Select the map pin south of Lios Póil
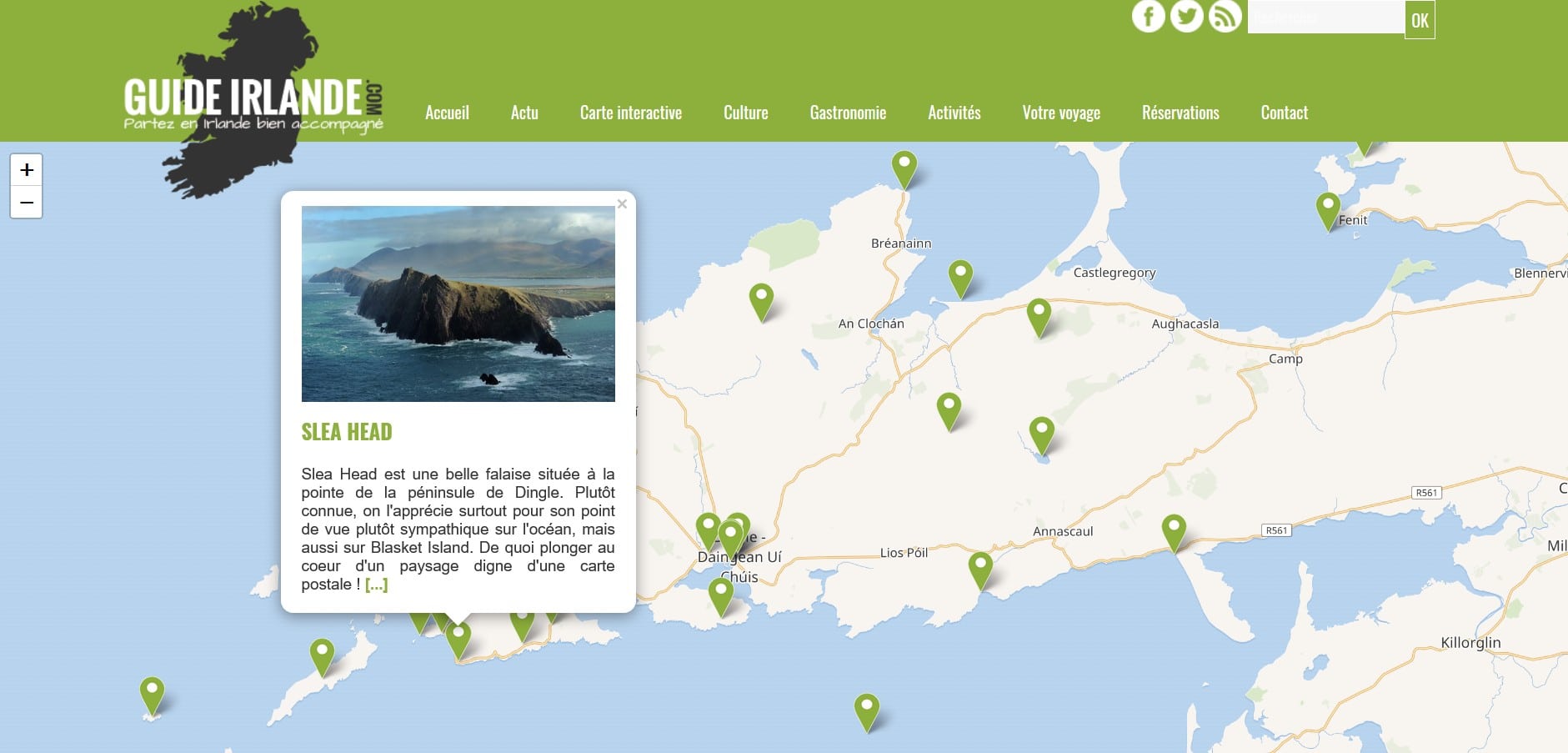1568x753 pixels. coord(980,568)
